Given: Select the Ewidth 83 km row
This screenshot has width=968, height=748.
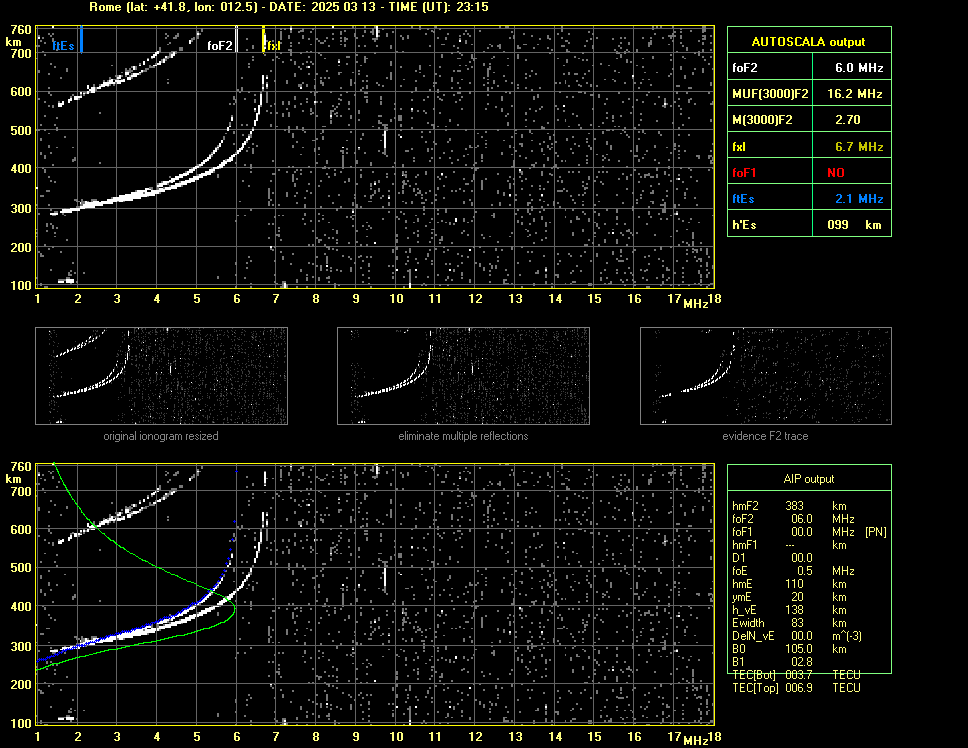Looking at the screenshot, I should tap(789, 623).
